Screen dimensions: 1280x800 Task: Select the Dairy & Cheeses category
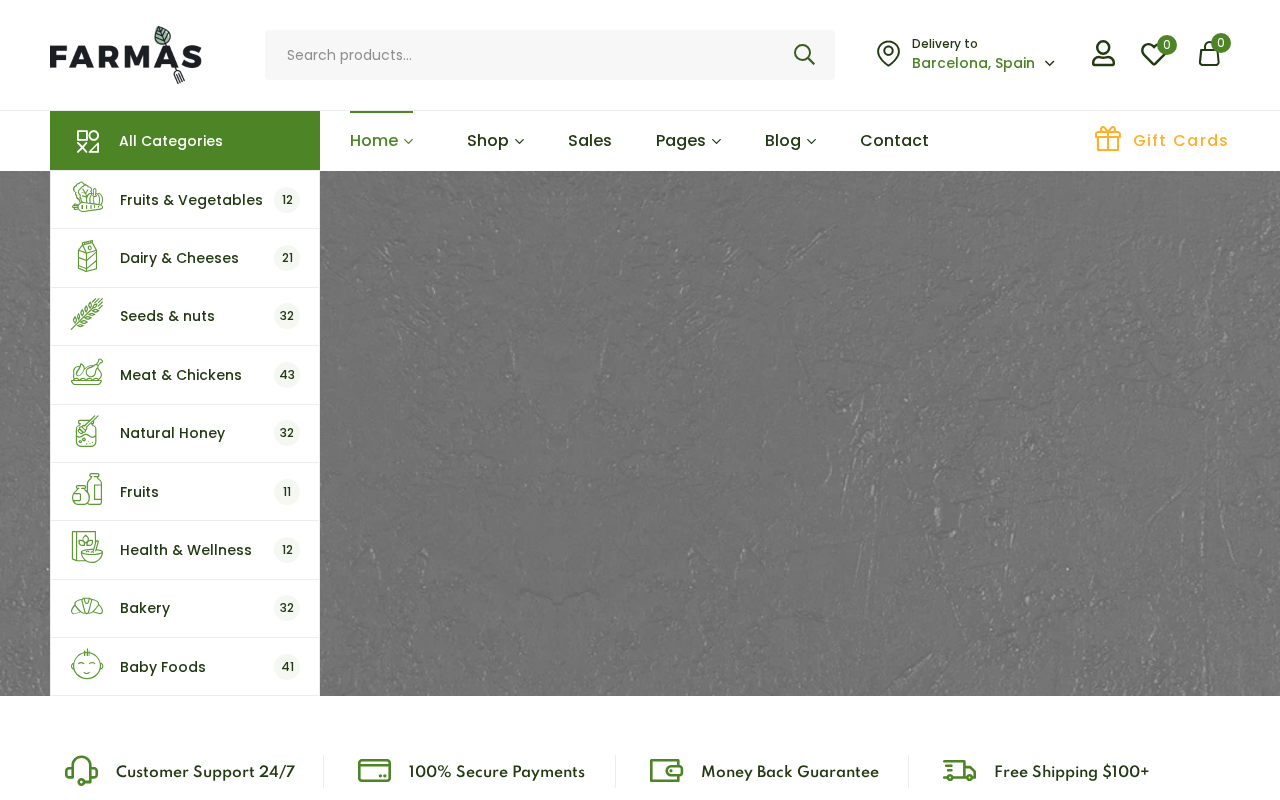[179, 258]
